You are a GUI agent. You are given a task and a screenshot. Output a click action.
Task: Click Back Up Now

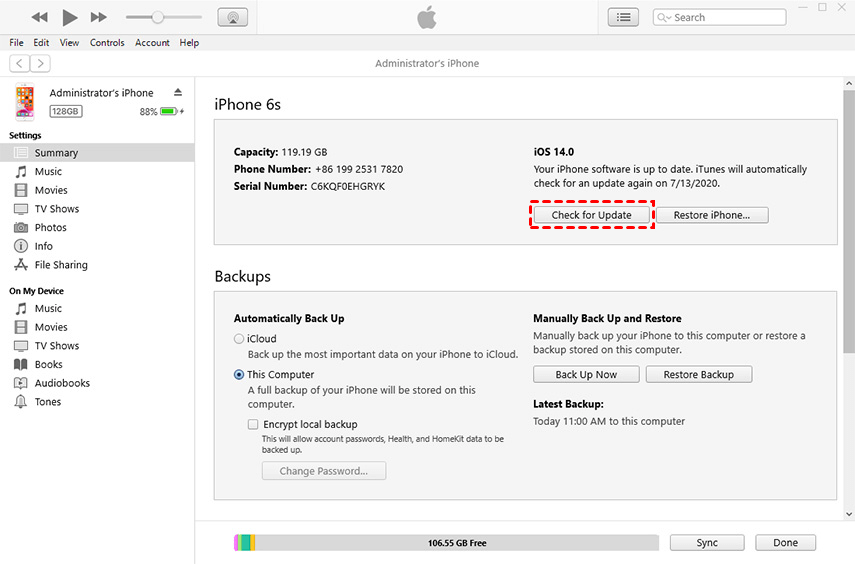(x=586, y=374)
